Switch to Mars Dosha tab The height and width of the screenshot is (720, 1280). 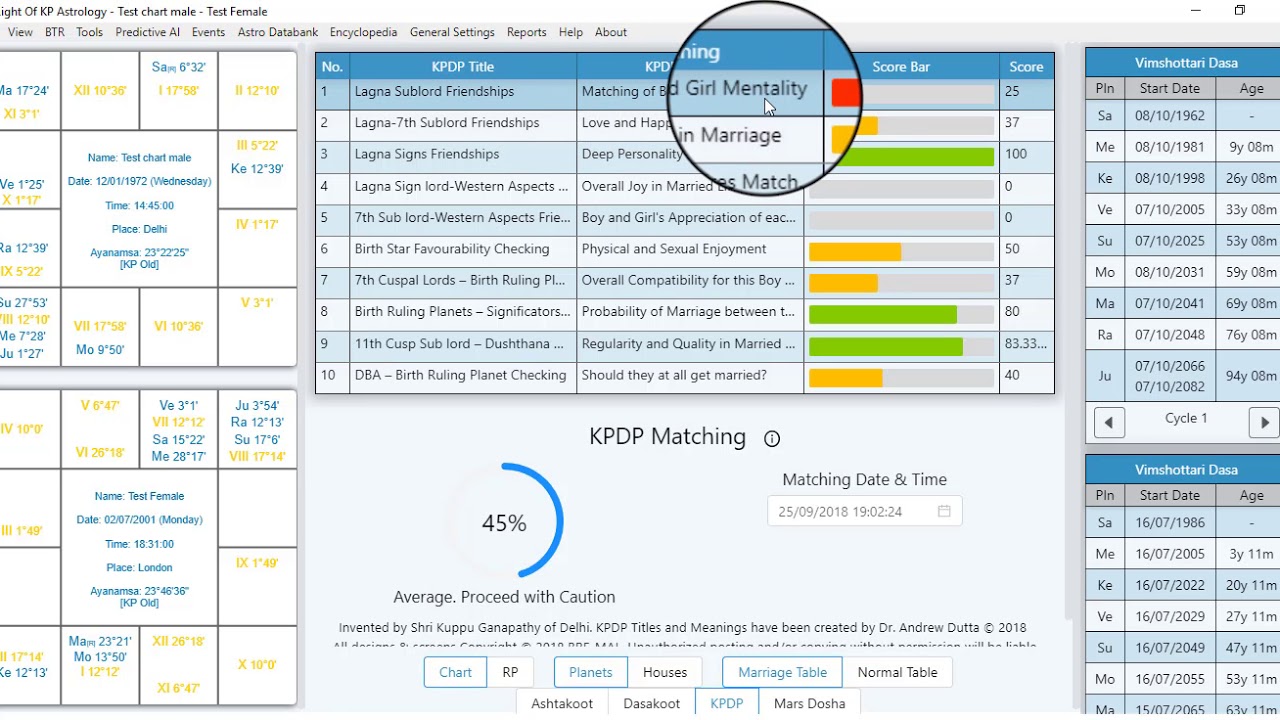point(809,703)
